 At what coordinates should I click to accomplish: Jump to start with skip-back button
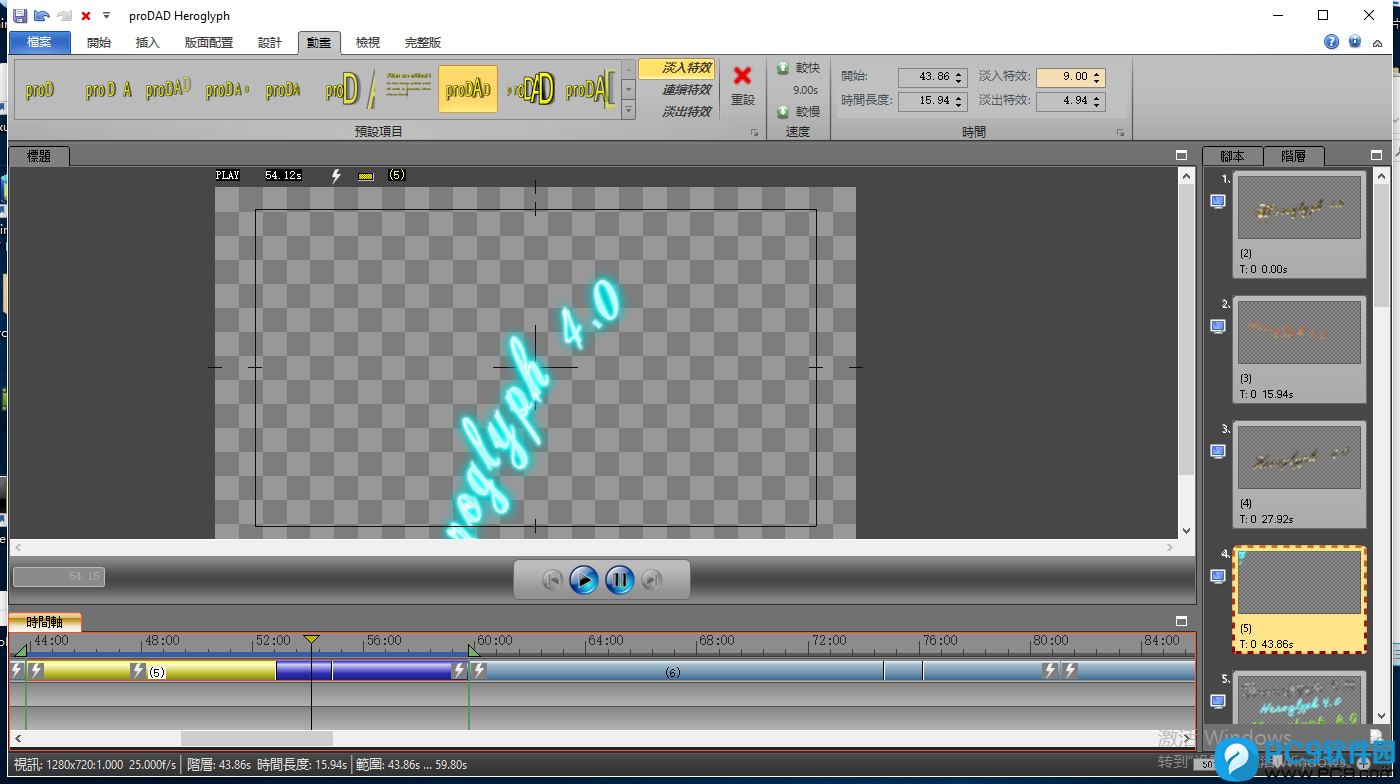click(x=552, y=579)
